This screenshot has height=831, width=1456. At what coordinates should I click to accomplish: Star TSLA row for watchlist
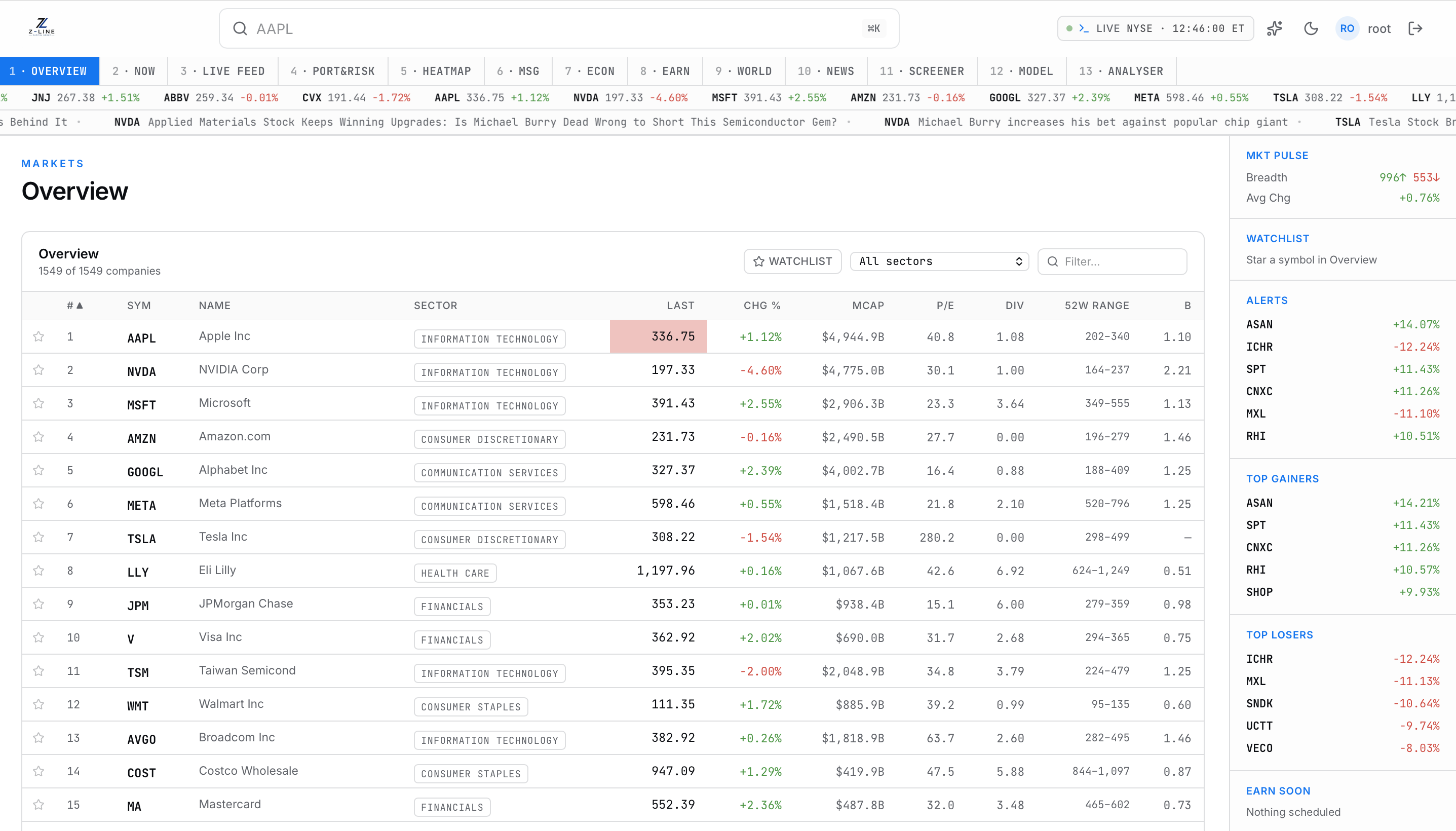pyautogui.click(x=39, y=537)
